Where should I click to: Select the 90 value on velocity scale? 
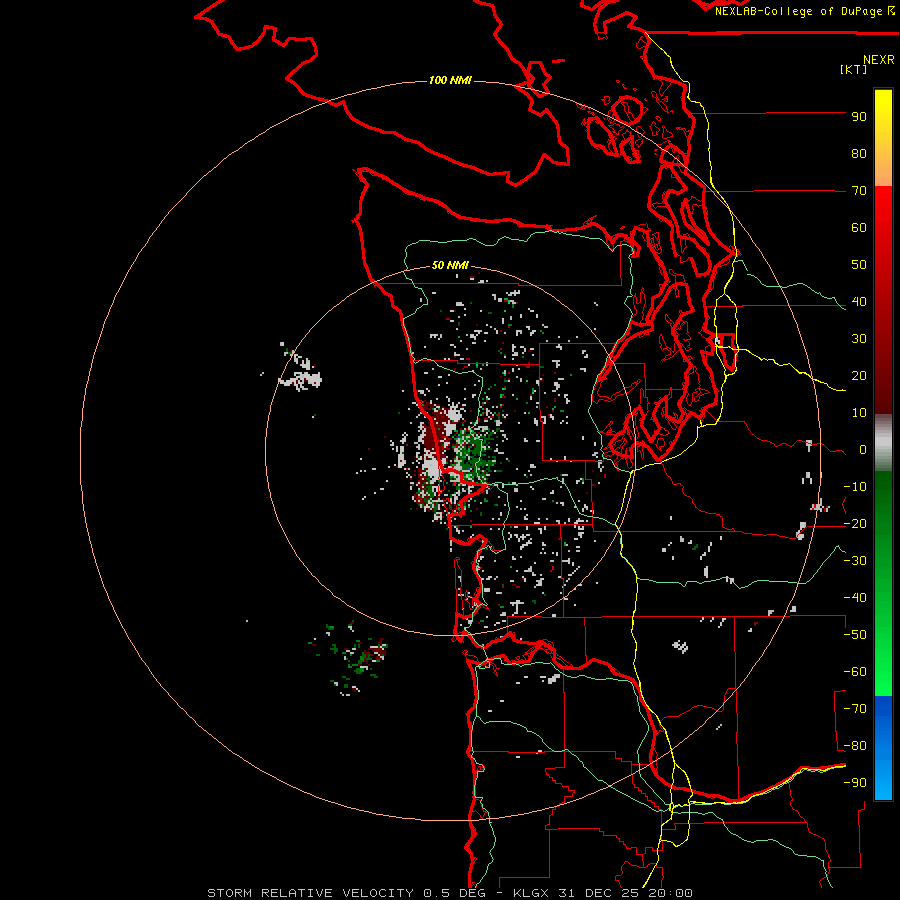pos(859,117)
